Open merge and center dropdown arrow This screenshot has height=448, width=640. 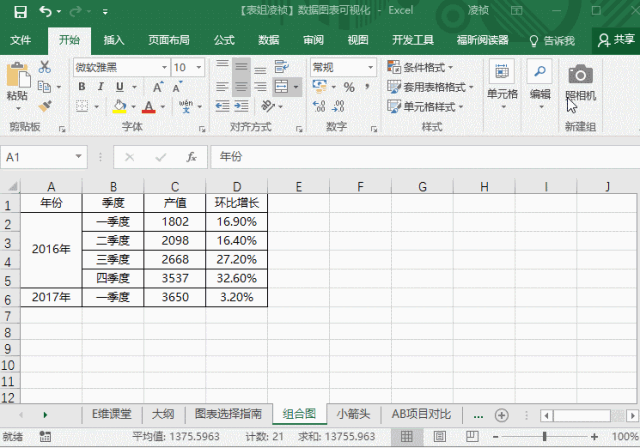pyautogui.click(x=296, y=87)
